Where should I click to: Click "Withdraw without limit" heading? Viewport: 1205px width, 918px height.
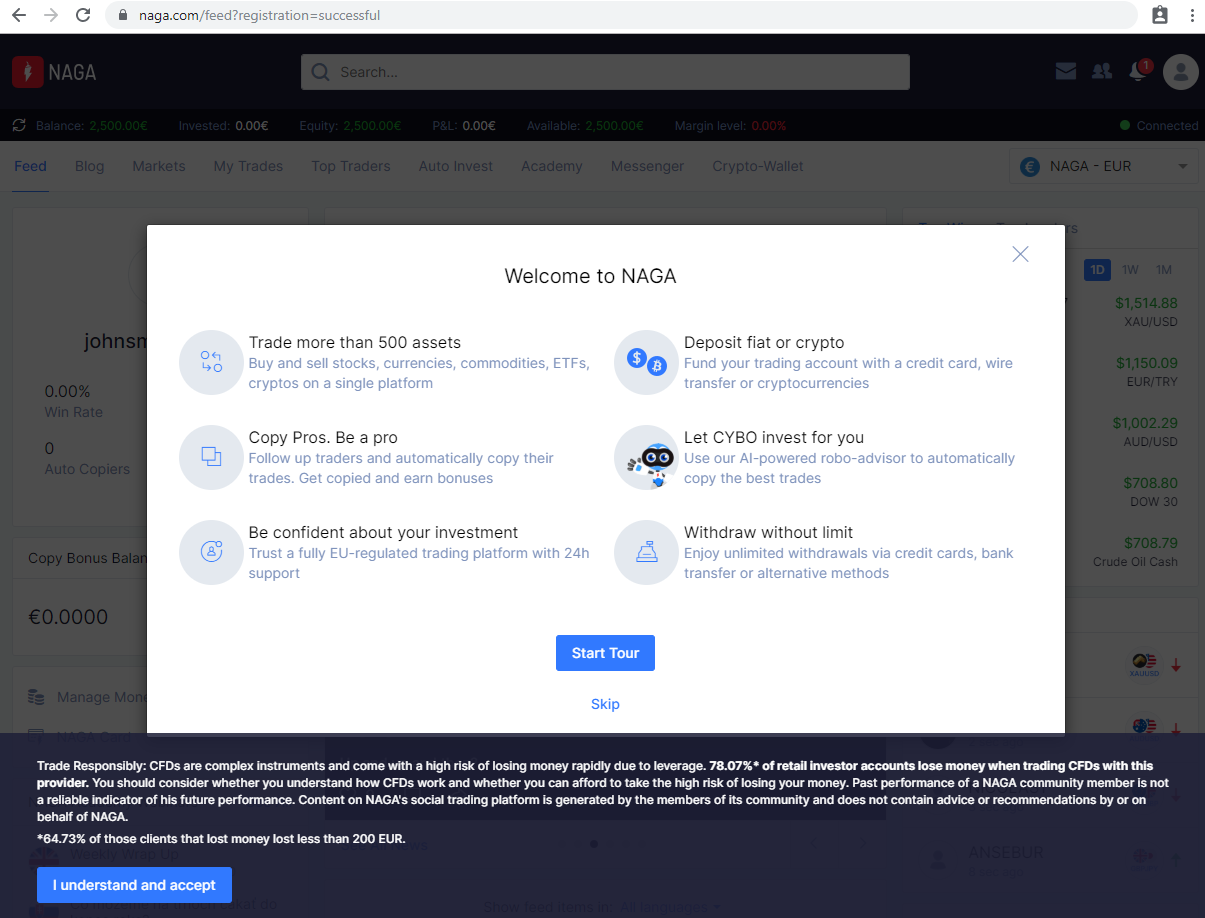[769, 532]
